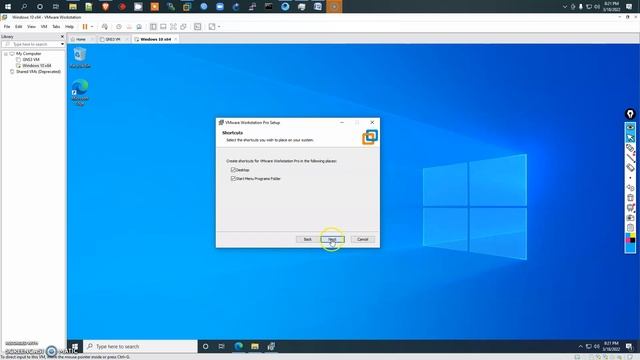Cancel the VMware Workstation Pro setup
This screenshot has width=640, height=360.
click(363, 239)
